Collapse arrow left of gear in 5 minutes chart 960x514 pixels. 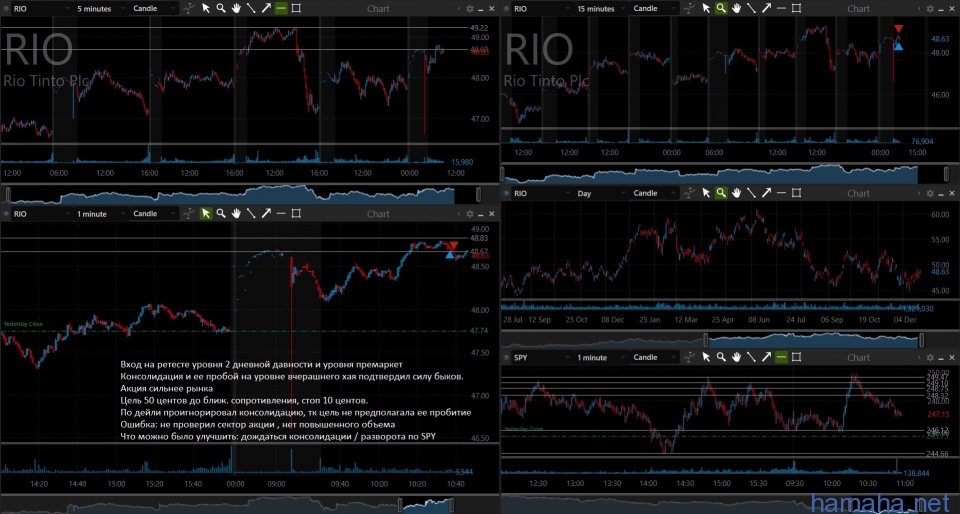point(459,9)
